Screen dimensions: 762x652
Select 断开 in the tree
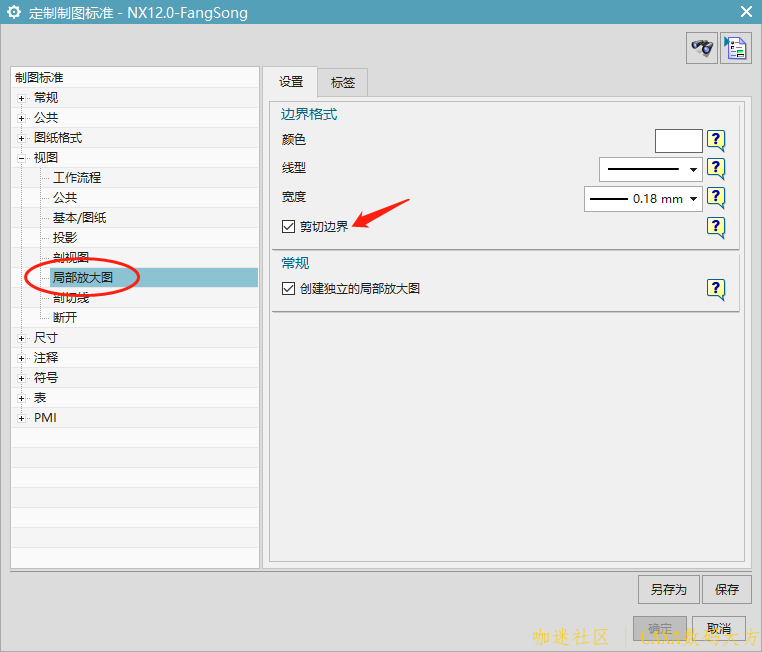tap(65, 318)
